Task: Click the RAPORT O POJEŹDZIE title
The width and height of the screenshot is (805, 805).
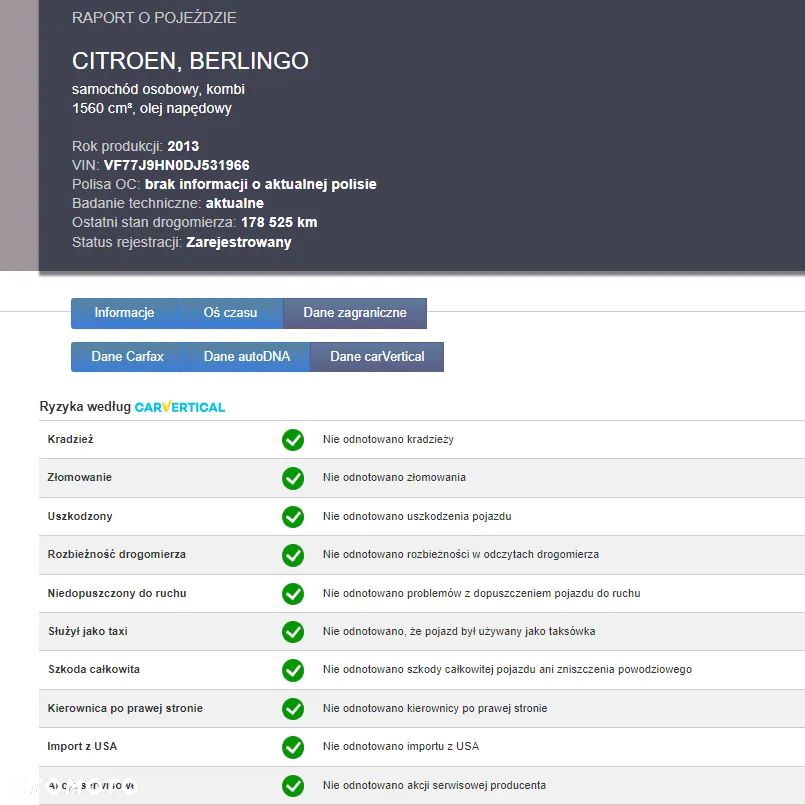Action: pyautogui.click(x=154, y=18)
